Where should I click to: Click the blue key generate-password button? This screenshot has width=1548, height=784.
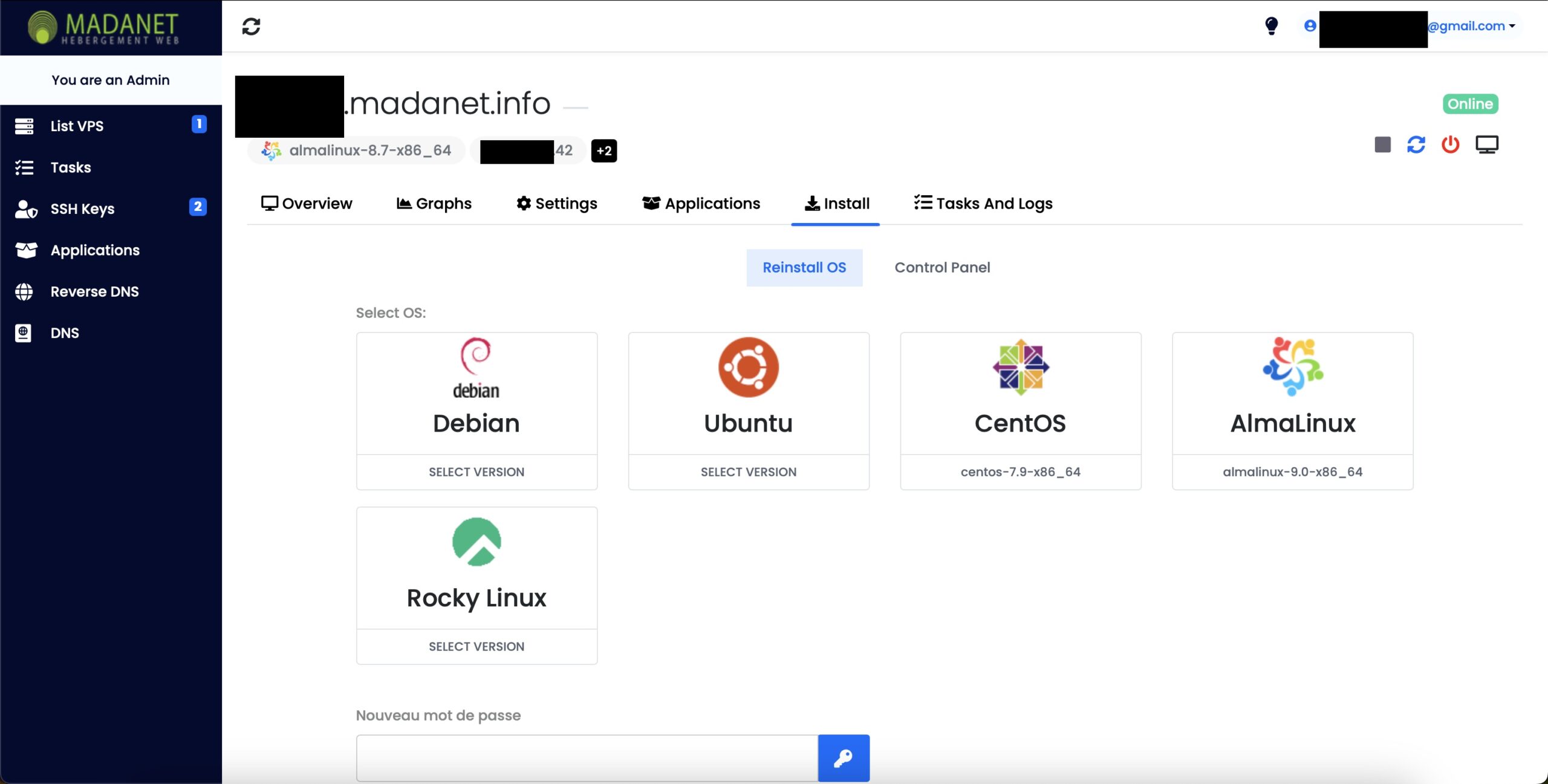[x=844, y=758]
